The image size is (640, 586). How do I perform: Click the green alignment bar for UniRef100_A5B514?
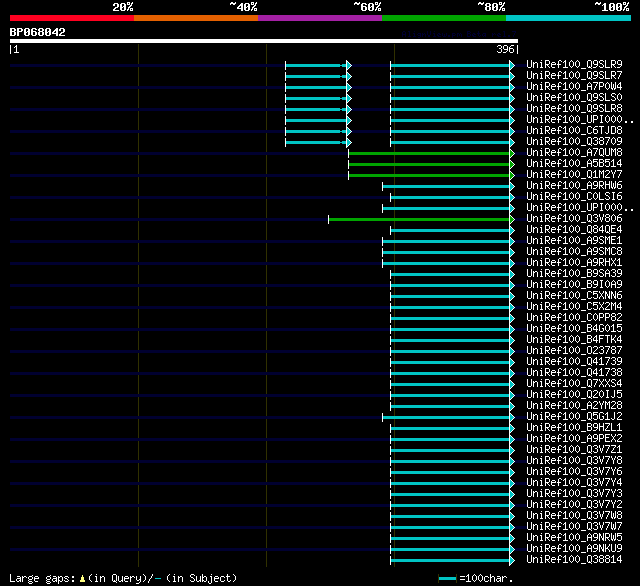click(x=431, y=164)
